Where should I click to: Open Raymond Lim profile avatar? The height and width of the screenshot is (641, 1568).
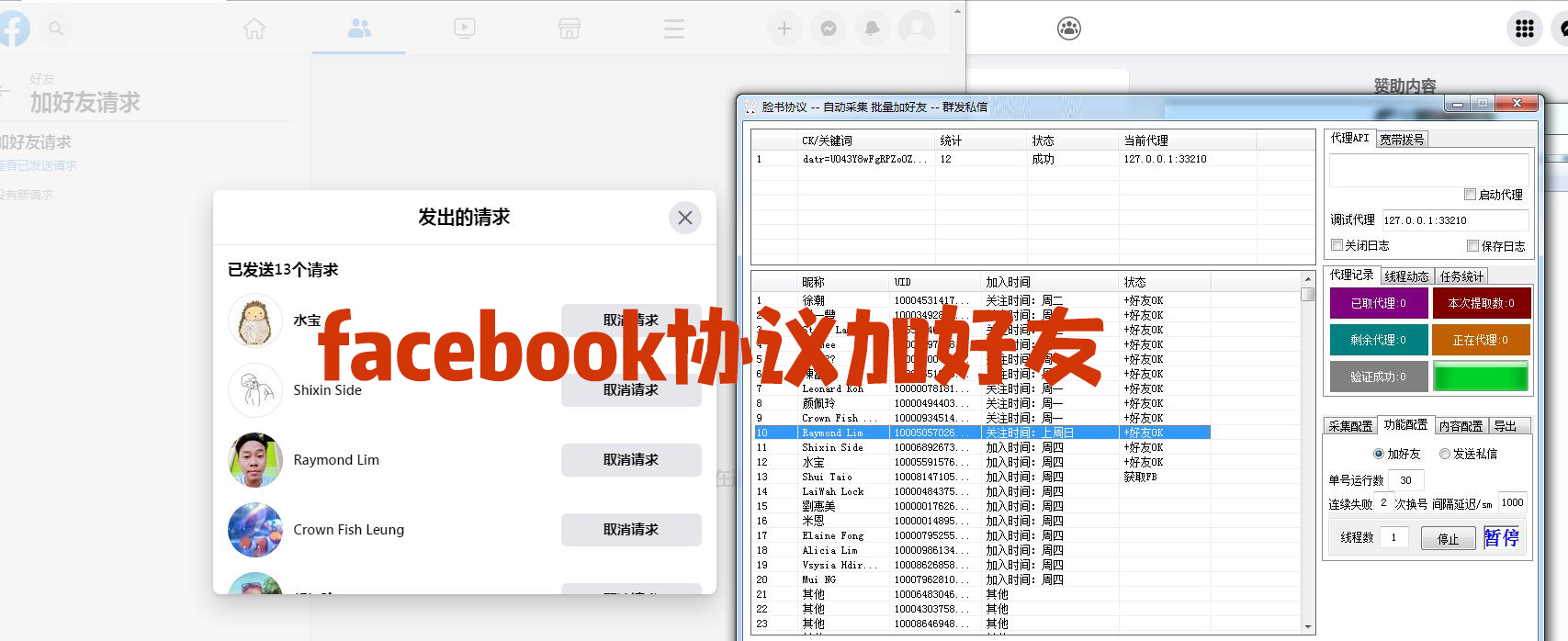[255, 460]
